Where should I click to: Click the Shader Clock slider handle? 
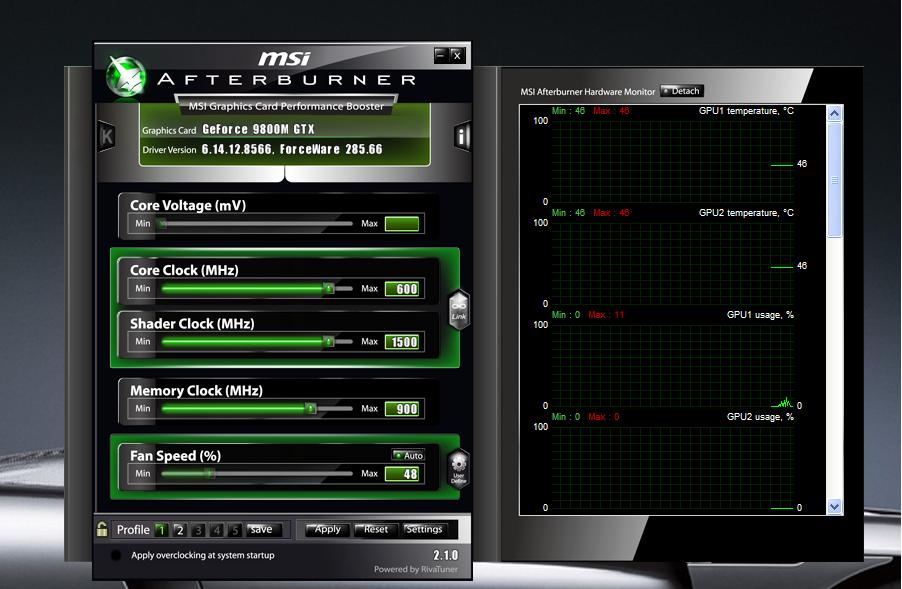tap(328, 342)
